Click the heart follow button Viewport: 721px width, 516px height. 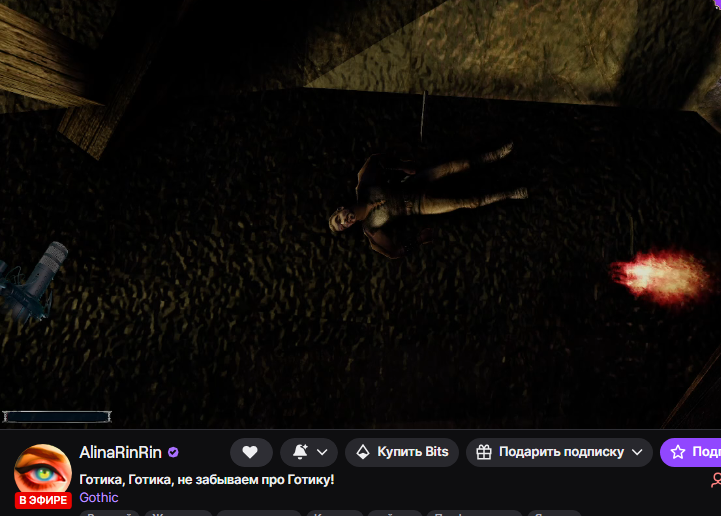coord(251,452)
